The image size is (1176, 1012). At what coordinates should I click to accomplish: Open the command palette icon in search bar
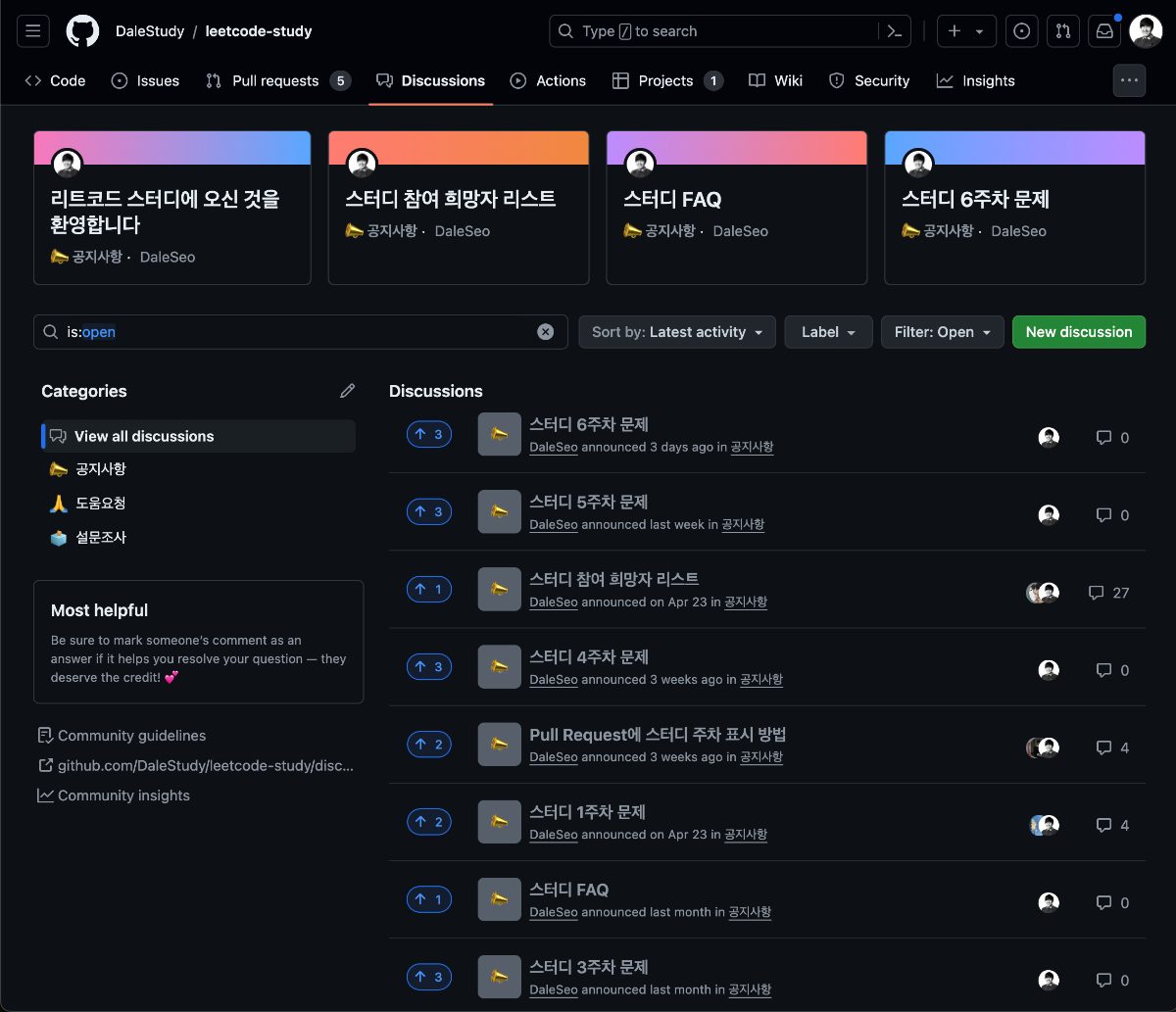(x=894, y=31)
